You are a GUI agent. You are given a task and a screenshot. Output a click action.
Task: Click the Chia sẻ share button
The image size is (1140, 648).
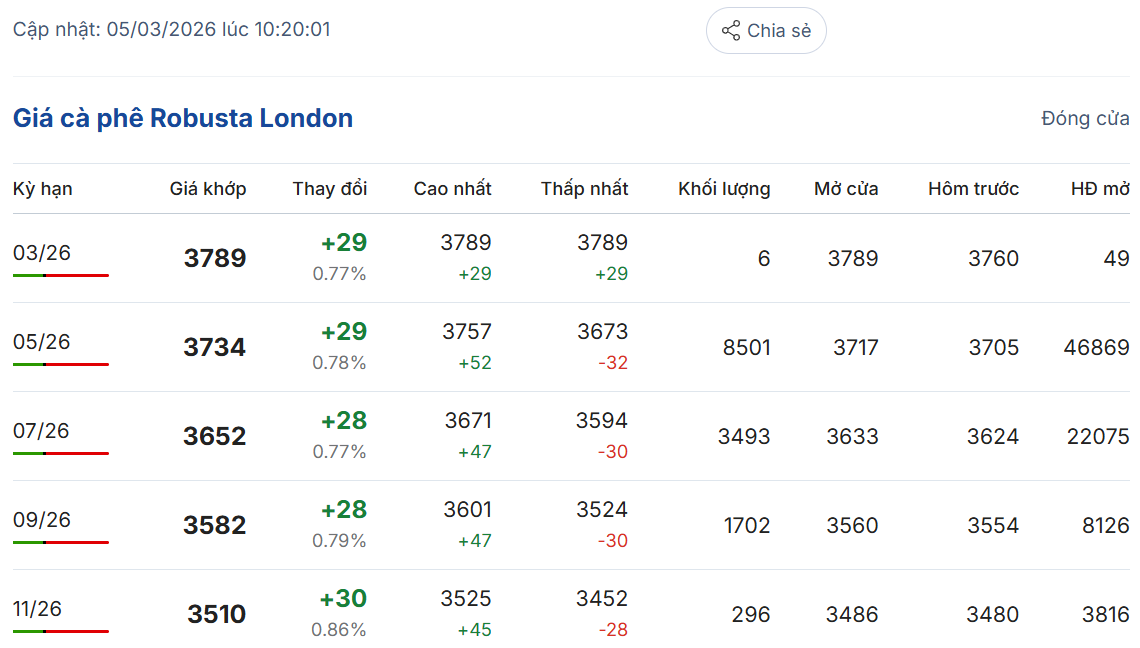click(x=766, y=31)
